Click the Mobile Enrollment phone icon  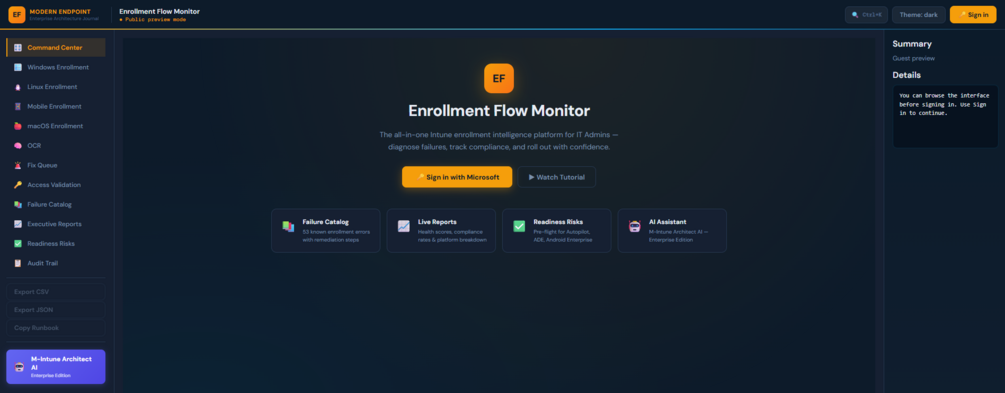click(x=18, y=106)
